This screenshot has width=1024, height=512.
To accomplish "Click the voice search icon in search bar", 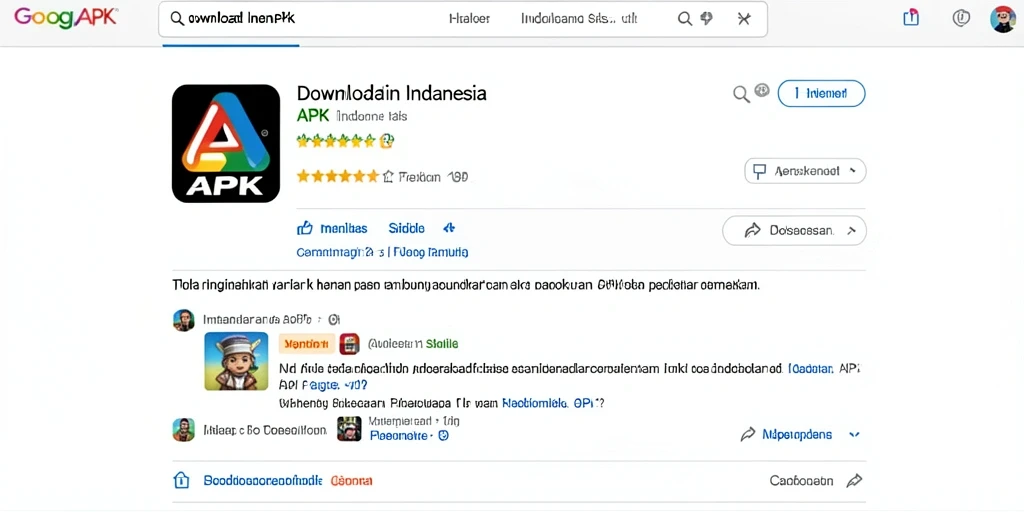I will (x=706, y=18).
